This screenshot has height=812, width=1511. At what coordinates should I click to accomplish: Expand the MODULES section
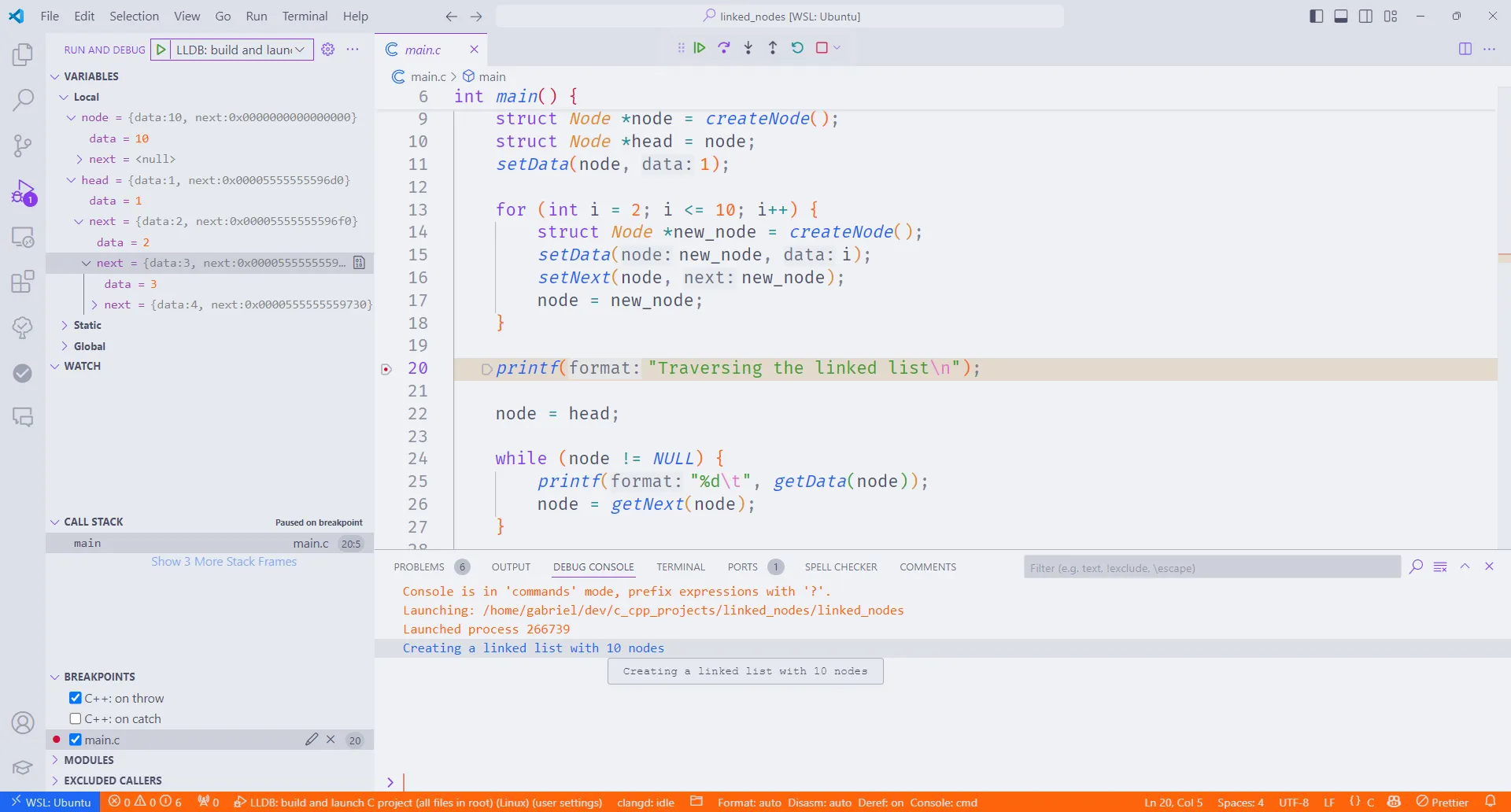pos(55,760)
